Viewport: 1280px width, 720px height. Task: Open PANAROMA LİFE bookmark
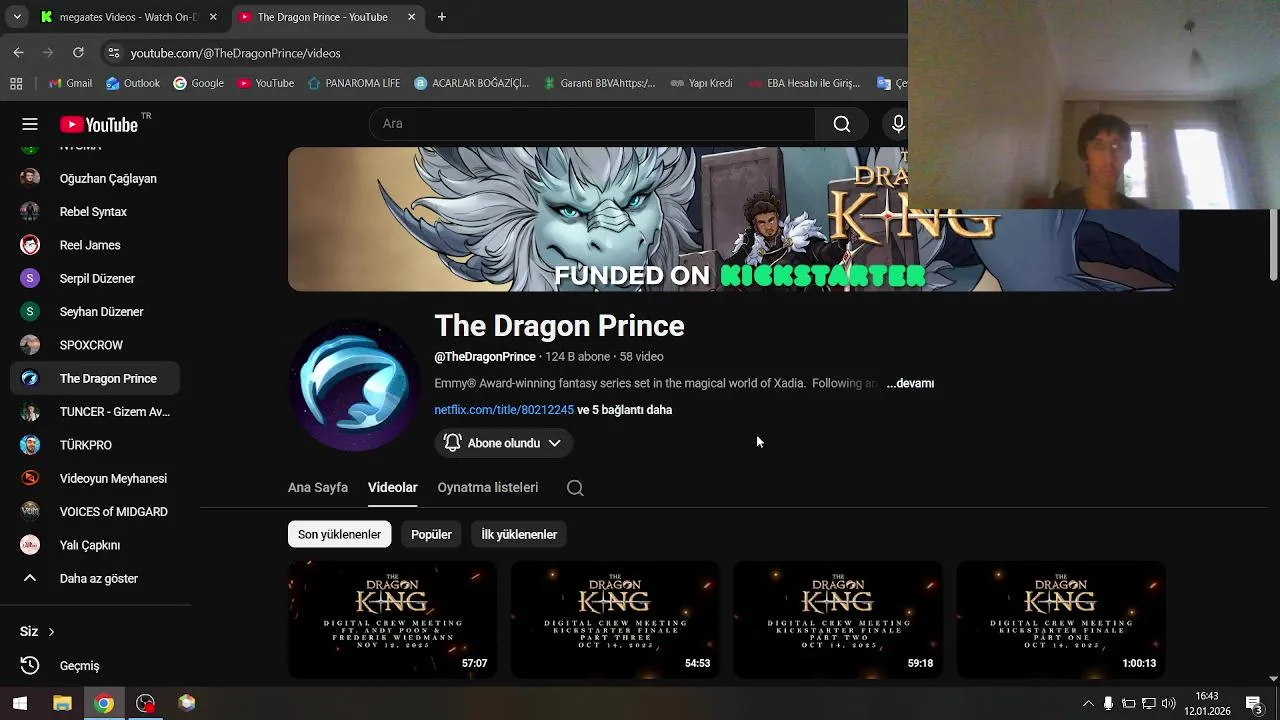click(354, 83)
